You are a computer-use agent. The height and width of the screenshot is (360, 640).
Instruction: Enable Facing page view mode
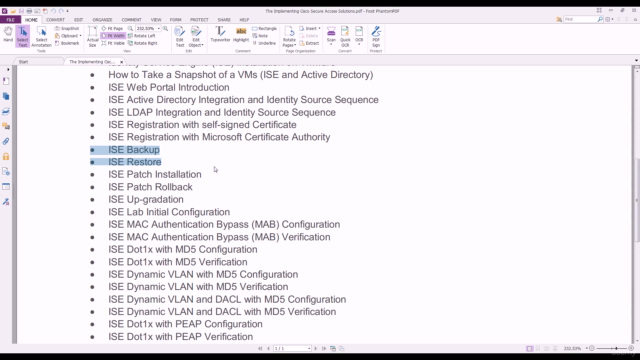(547, 349)
